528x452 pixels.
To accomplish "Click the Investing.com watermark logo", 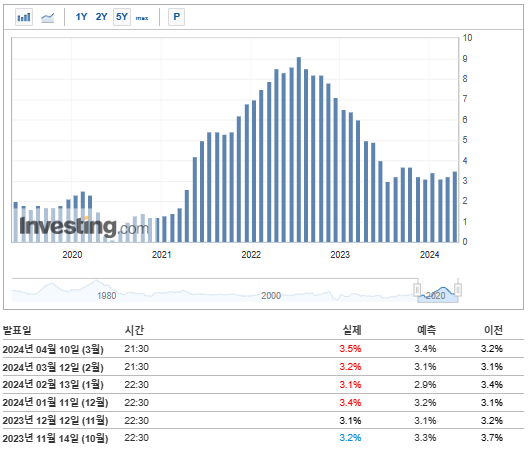I will tap(84, 226).
